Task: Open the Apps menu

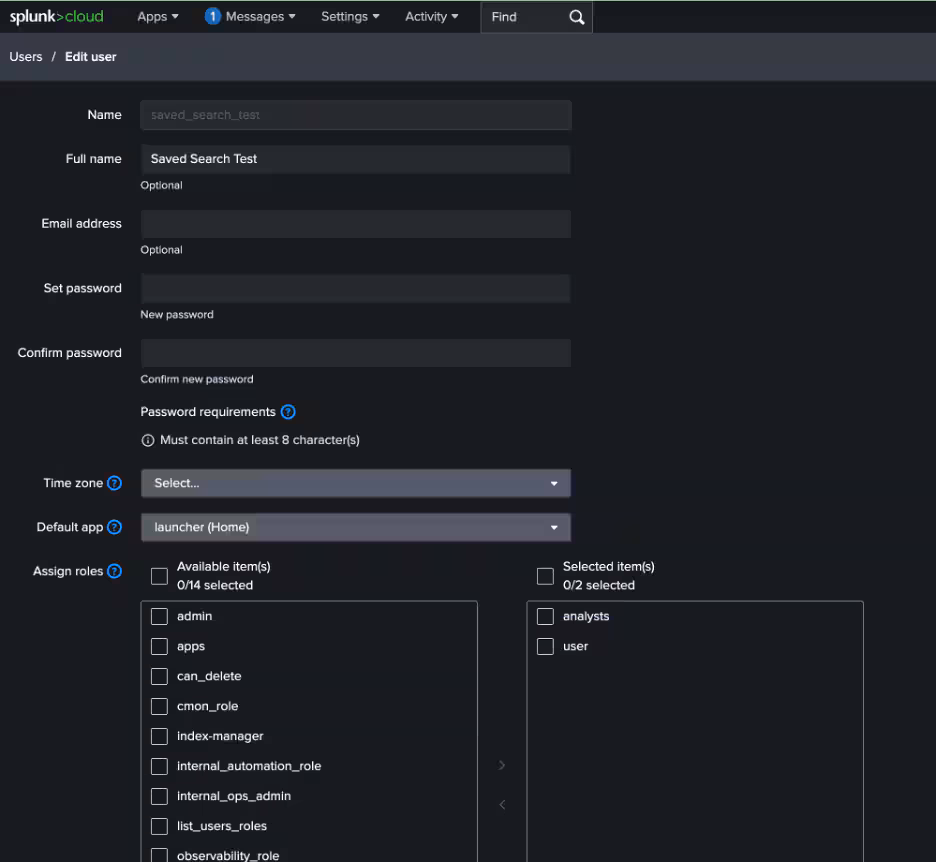Action: click(x=157, y=17)
